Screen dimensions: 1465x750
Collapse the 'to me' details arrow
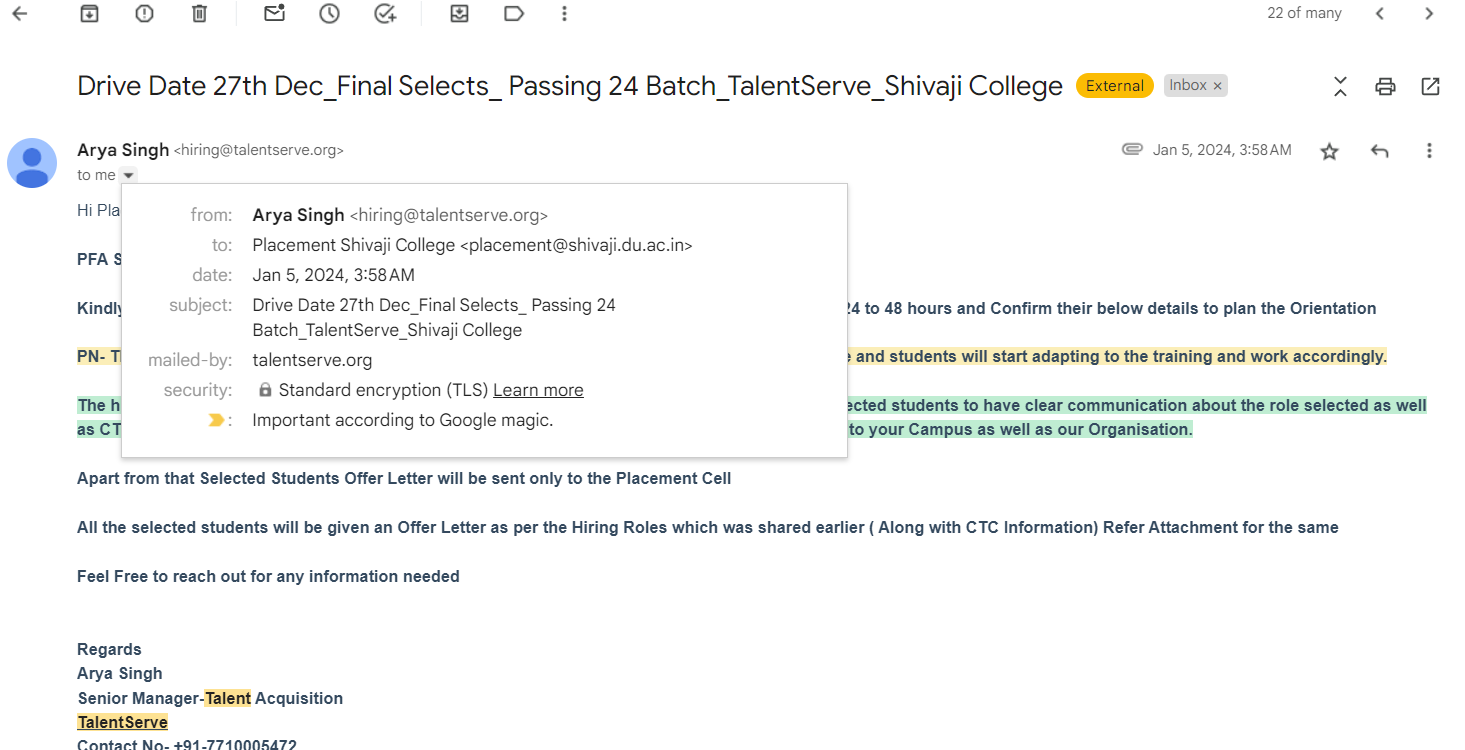click(128, 175)
